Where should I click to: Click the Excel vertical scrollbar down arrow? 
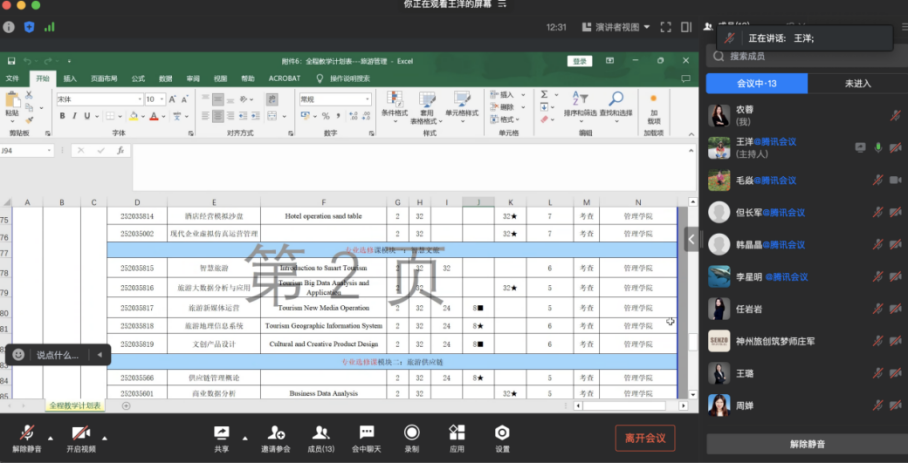(693, 394)
